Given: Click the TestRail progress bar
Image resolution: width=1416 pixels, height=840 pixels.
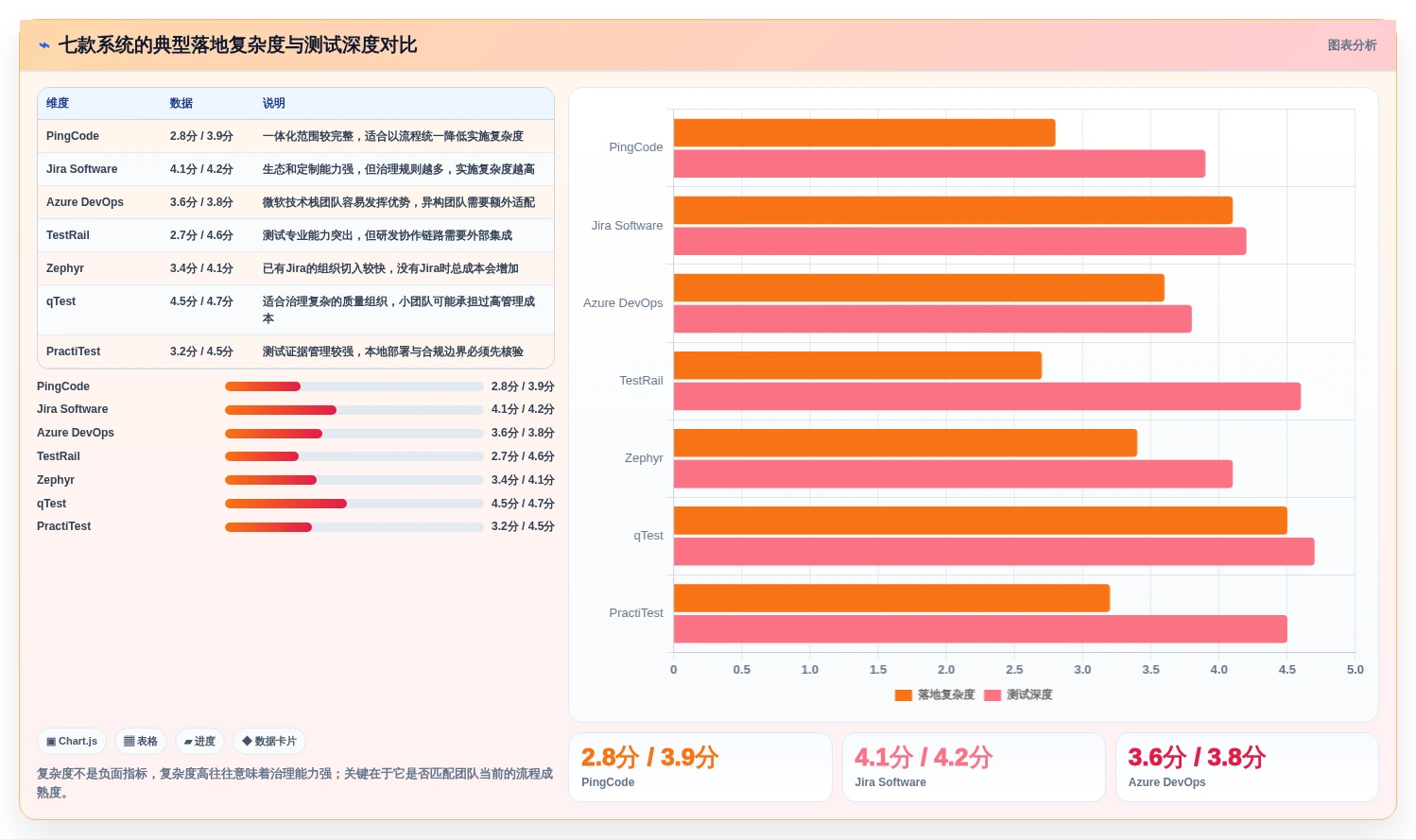Looking at the screenshot, I should [354, 456].
